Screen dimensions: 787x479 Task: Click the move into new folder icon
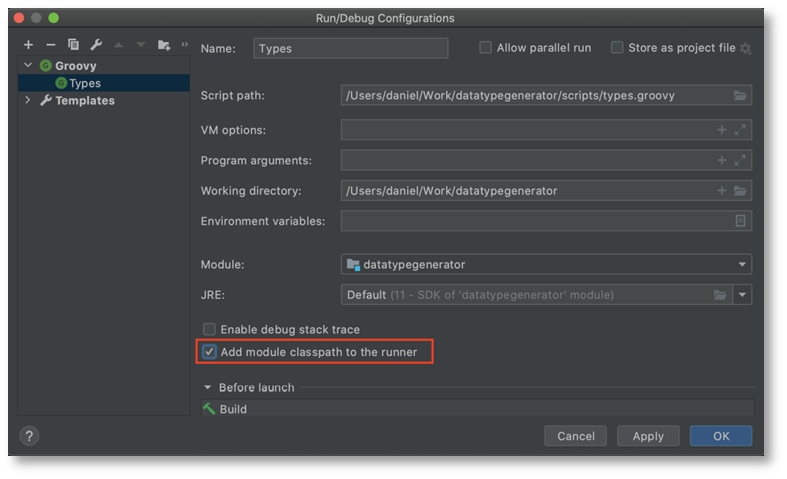coord(164,45)
